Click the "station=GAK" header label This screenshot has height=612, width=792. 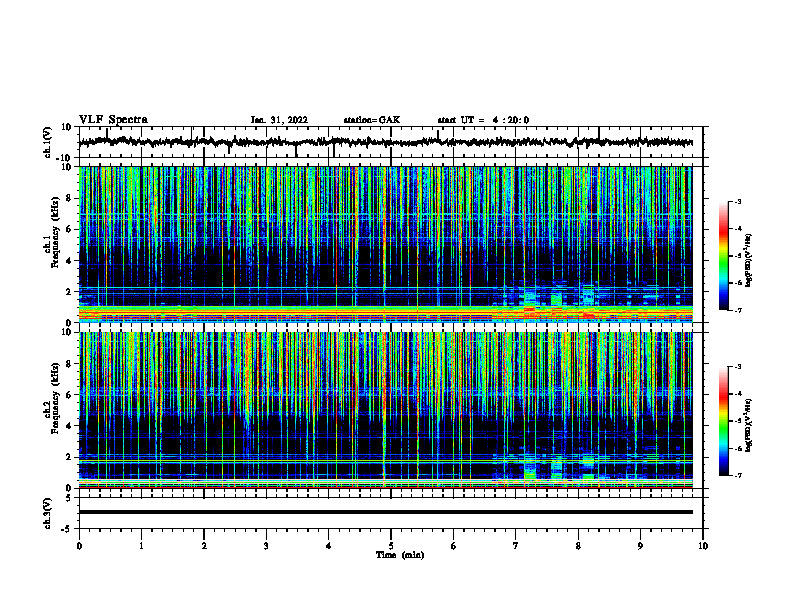[372, 120]
